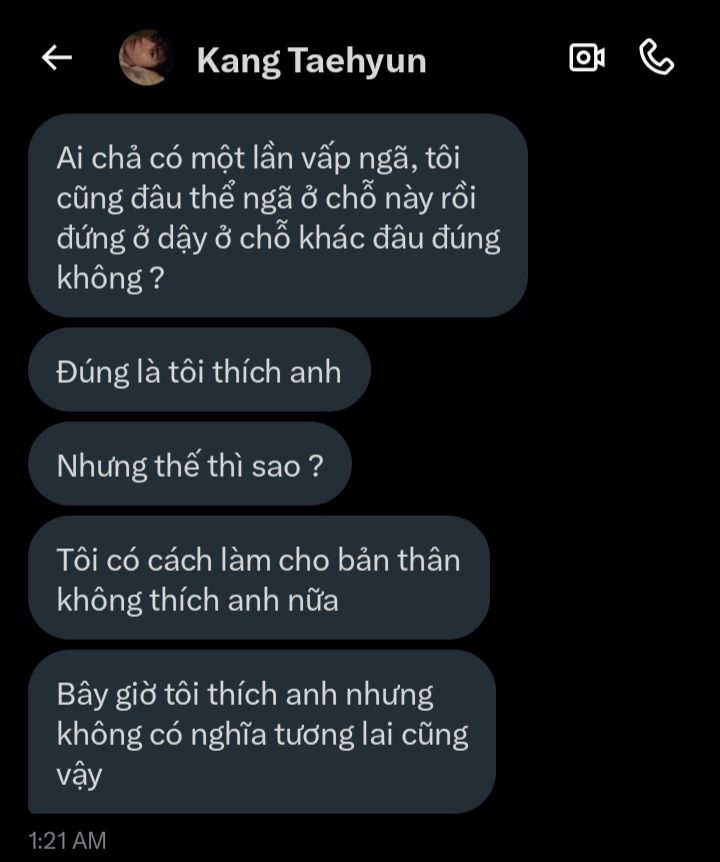
Task: Open Kang Taehyun's profile picture
Action: point(146,57)
